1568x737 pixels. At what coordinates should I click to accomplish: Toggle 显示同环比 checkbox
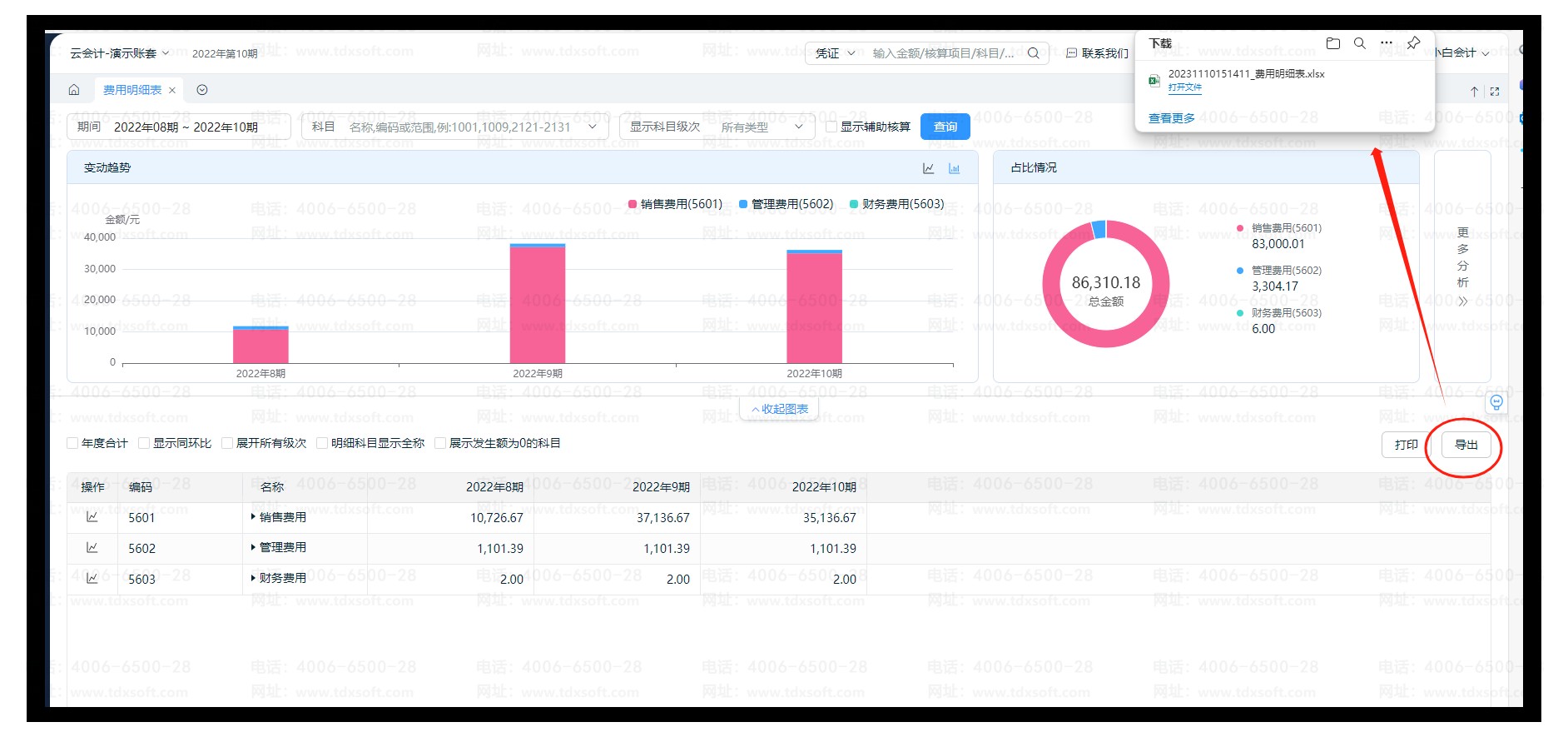(x=144, y=443)
